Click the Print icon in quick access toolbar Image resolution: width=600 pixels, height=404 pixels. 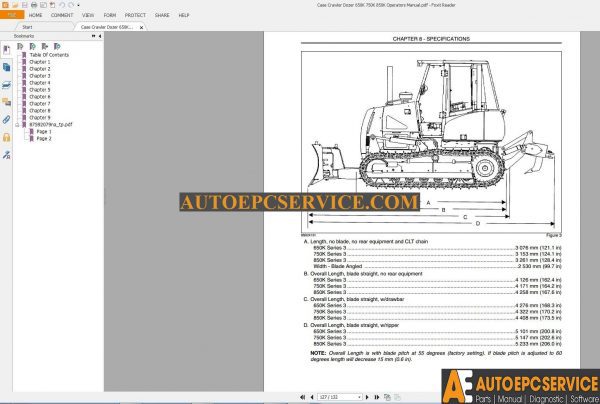34,5
